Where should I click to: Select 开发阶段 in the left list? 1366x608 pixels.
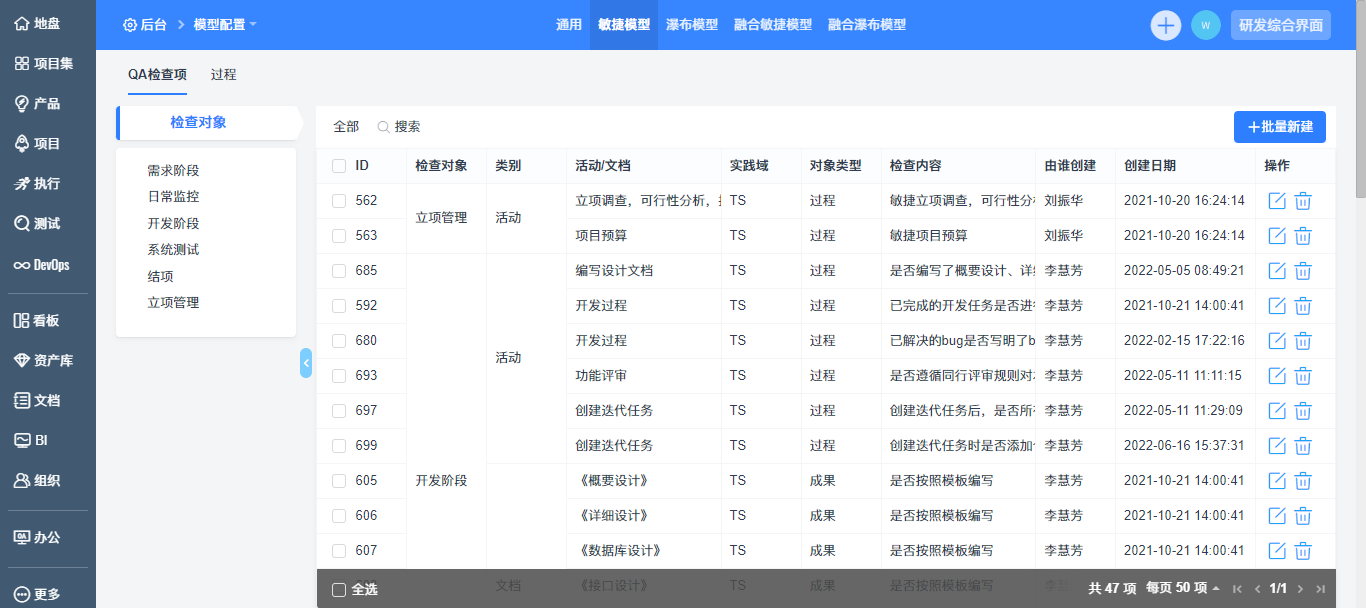(x=173, y=223)
